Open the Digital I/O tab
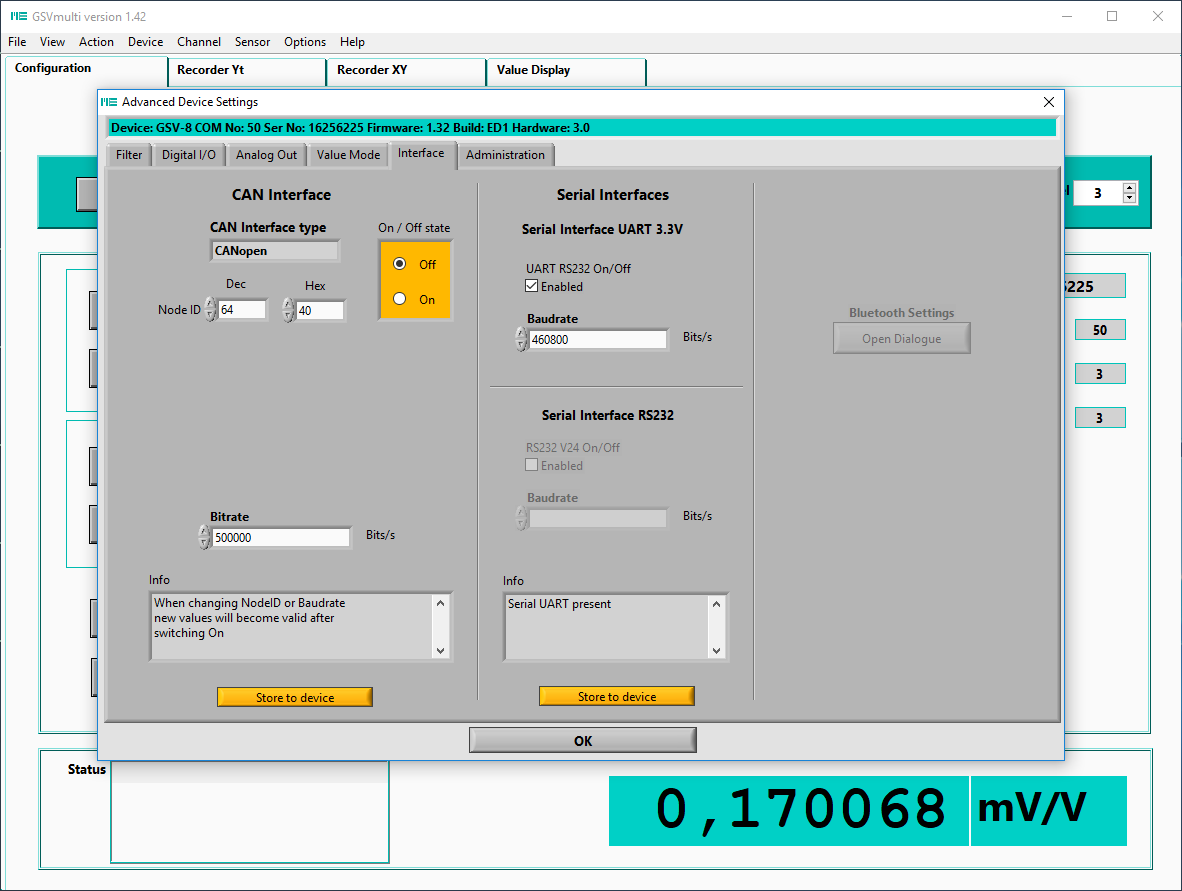1182x891 pixels. pos(188,155)
